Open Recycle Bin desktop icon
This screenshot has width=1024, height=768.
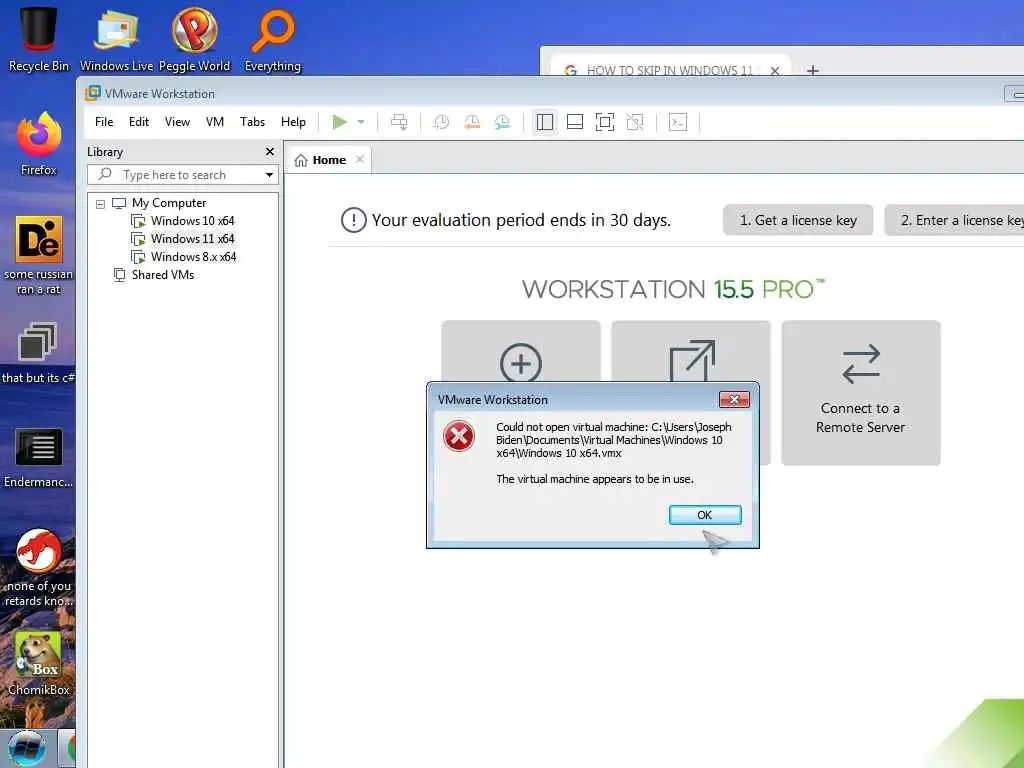click(39, 39)
